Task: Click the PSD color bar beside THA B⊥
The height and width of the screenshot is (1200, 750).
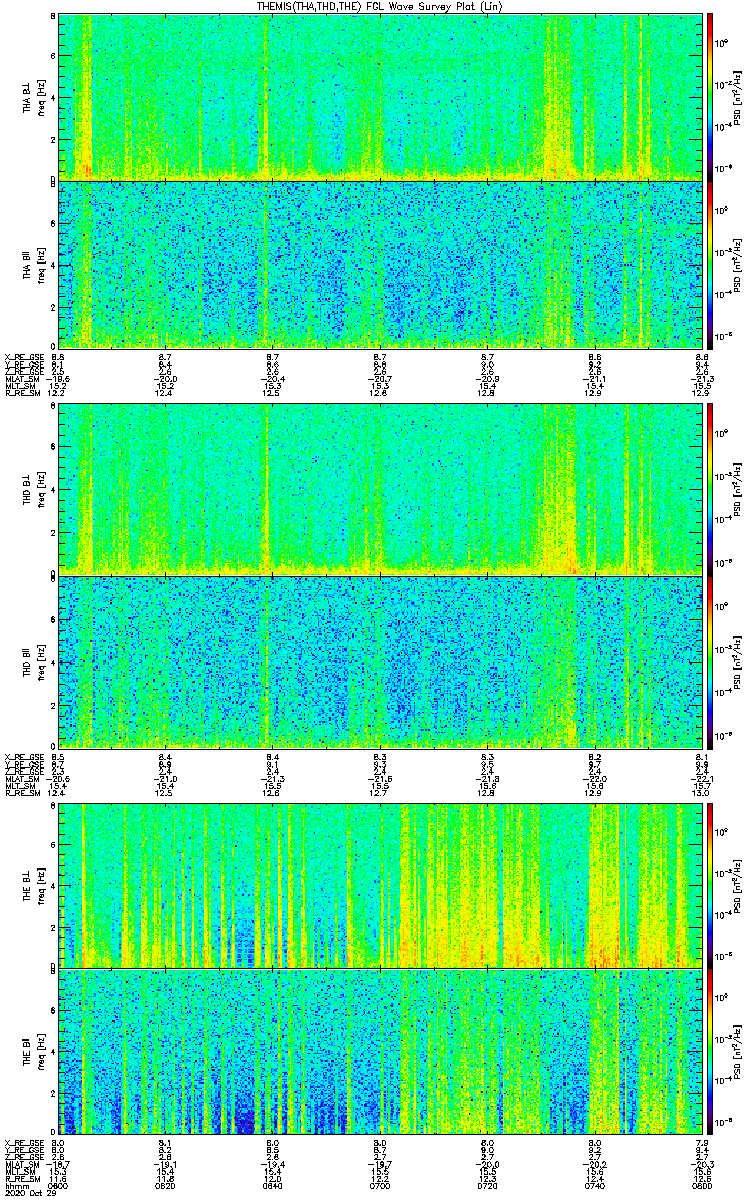Action: (x=710, y=96)
